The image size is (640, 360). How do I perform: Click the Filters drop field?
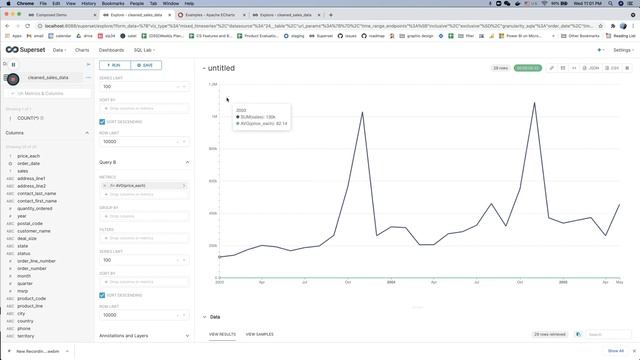click(144, 238)
